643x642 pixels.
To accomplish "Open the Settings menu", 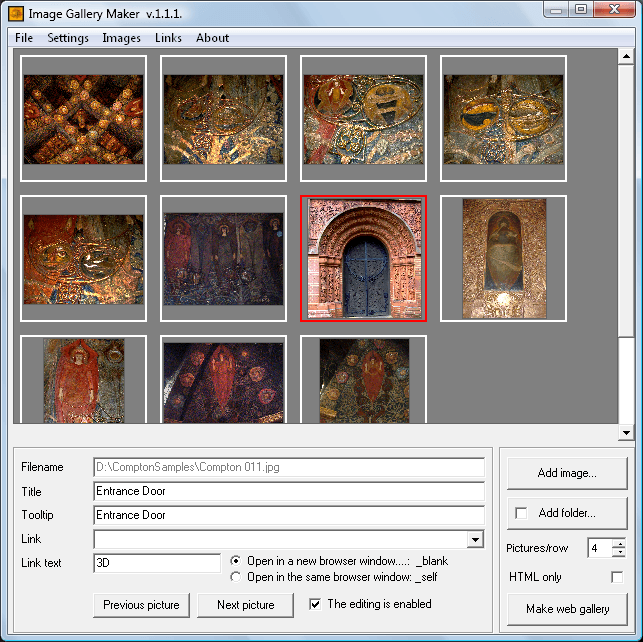I will 68,38.
